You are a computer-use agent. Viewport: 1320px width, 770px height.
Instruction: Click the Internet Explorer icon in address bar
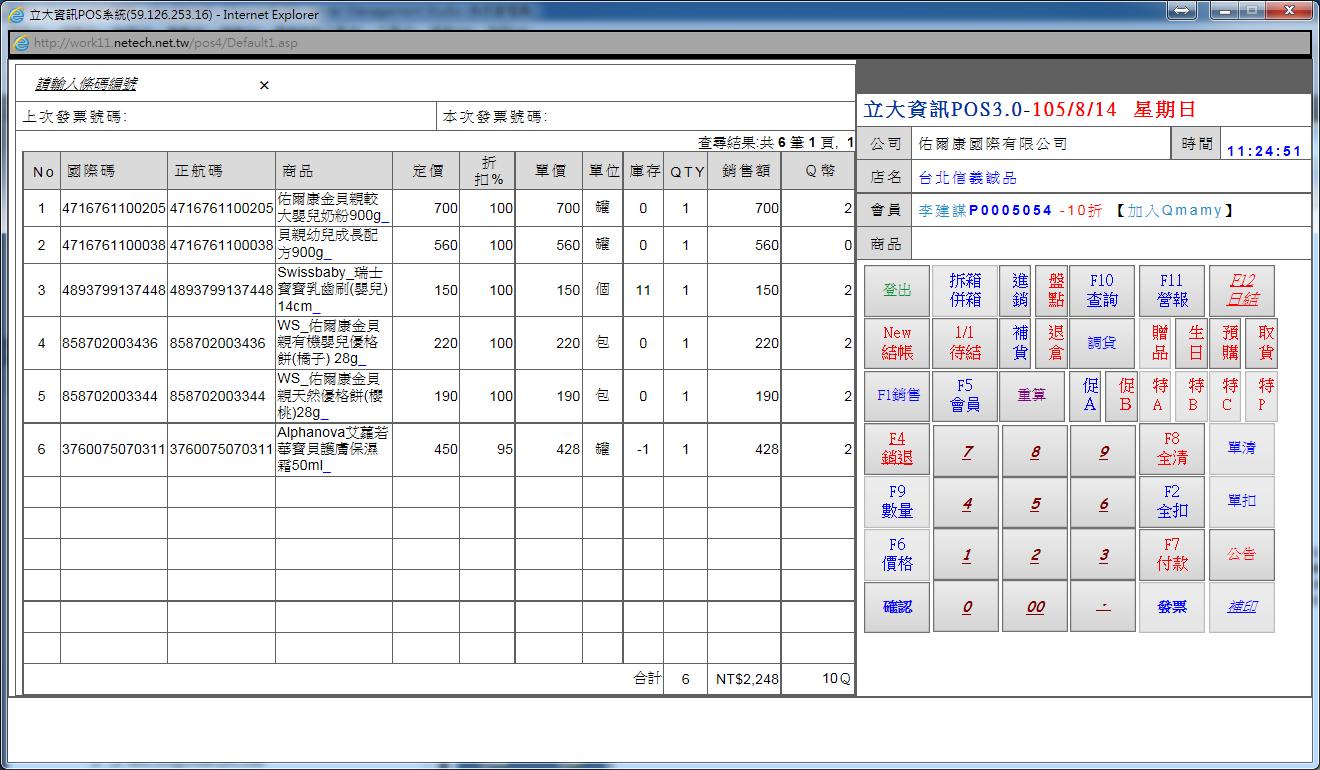(21, 44)
